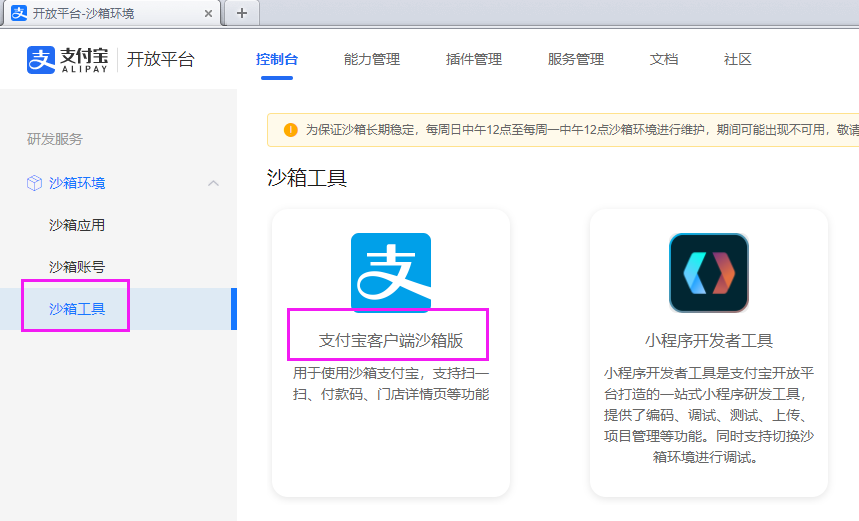The image size is (859, 521).
Task: Open 沙箱账号 in the sidebar
Action: (77, 267)
